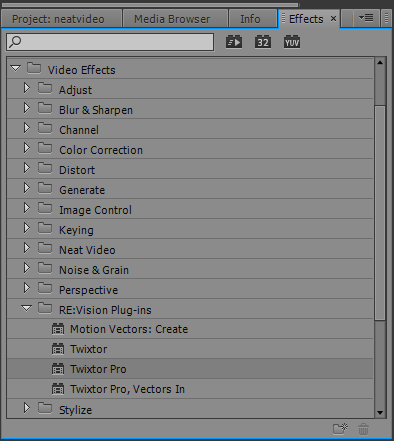
Task: Expand the Adjust folder
Action: coord(27,88)
